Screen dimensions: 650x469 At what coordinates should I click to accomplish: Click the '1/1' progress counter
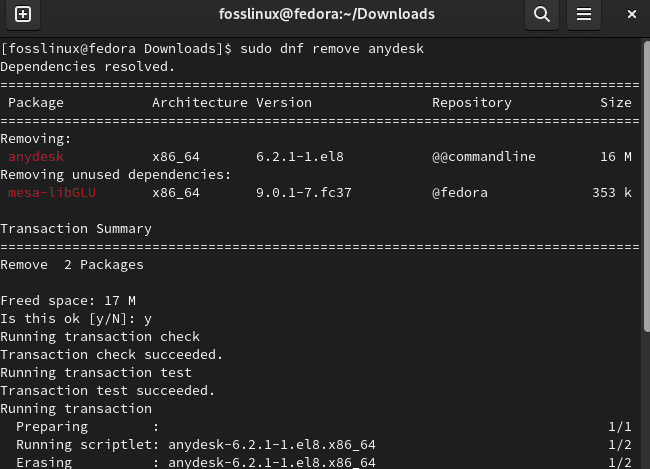[x=620, y=427]
